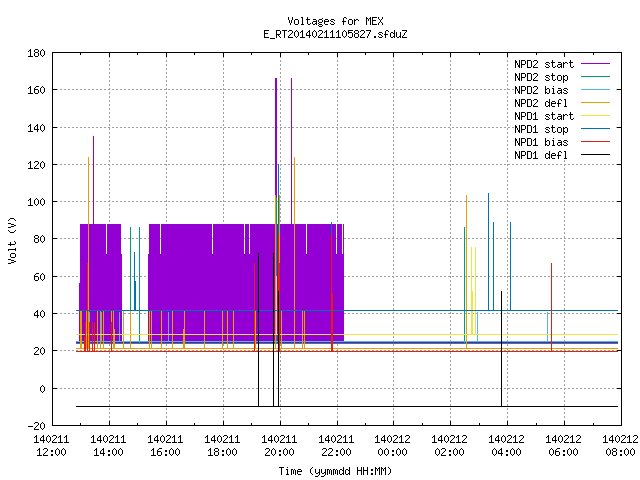This screenshot has width=640, height=480.
Task: Click the '140212 02:00' time tick label
Action: [449, 446]
